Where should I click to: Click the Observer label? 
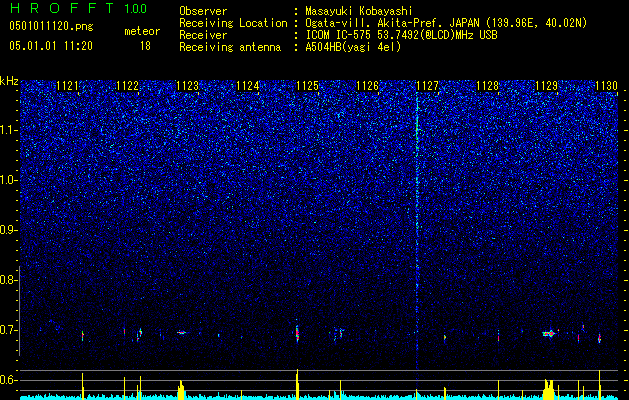(x=203, y=11)
